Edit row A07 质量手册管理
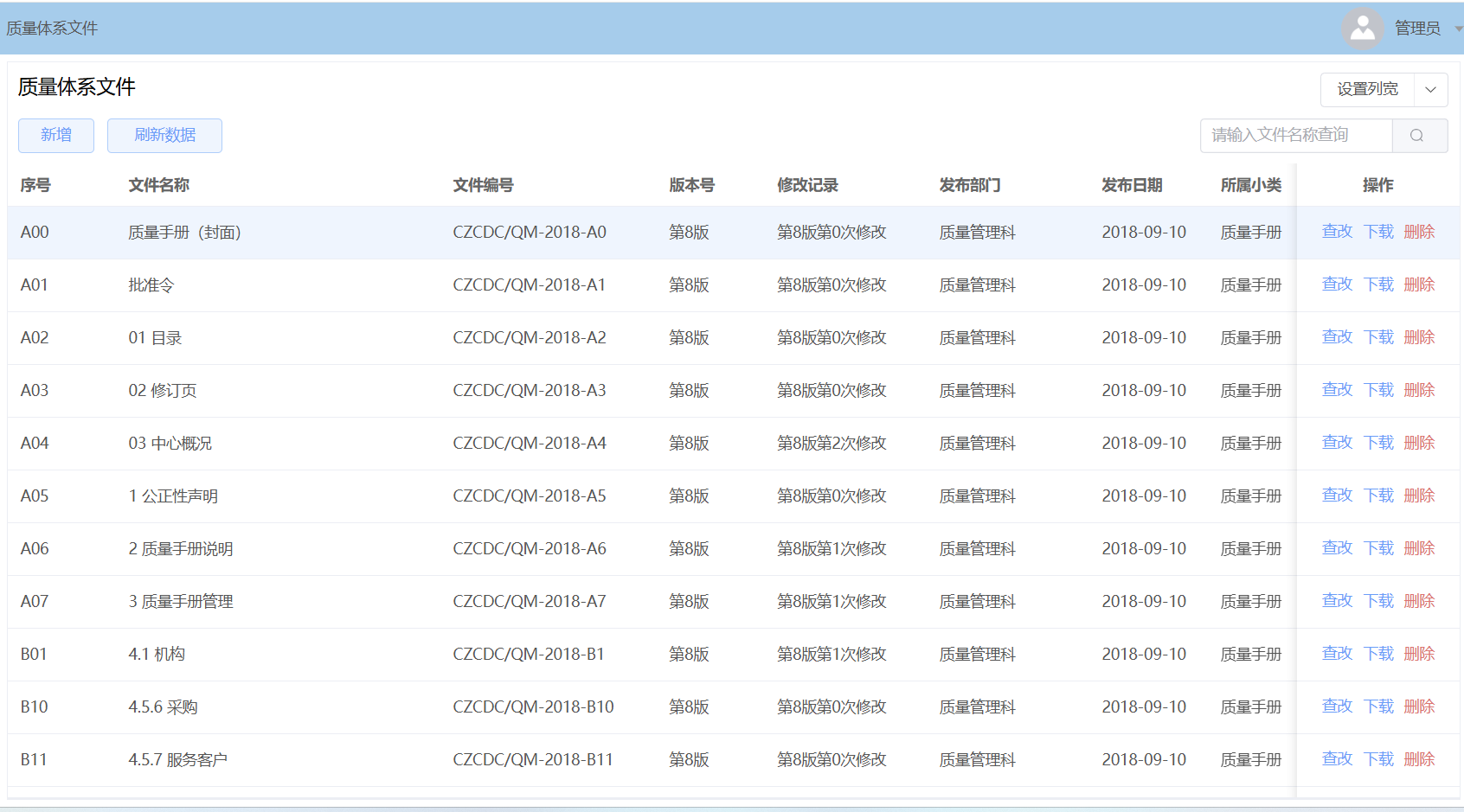The width and height of the screenshot is (1464, 812). click(1337, 601)
